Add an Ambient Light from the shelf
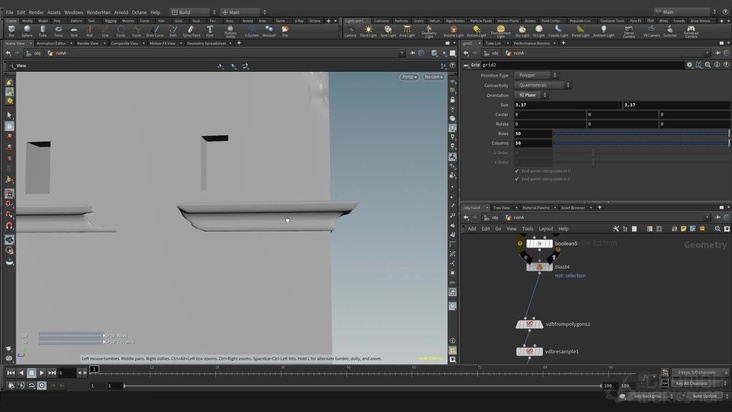Viewport: 732px width, 412px height. tap(604, 31)
